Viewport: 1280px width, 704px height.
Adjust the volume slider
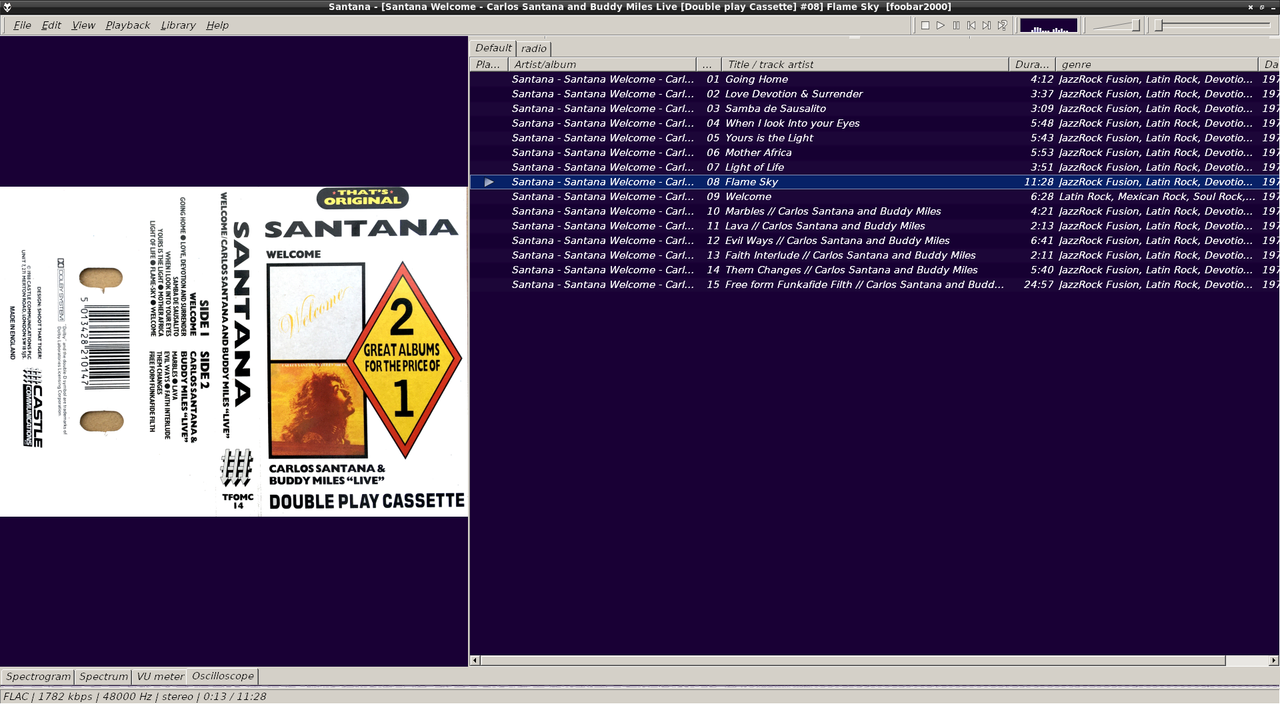pyautogui.click(x=1115, y=25)
